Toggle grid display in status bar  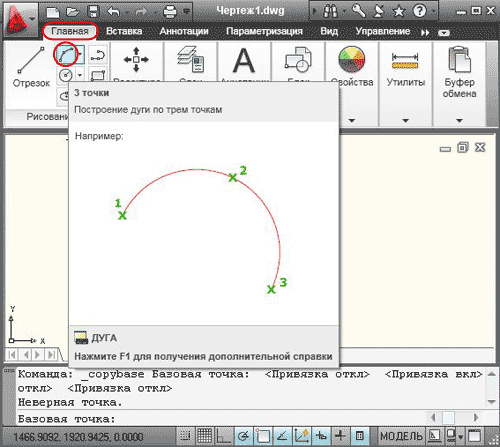[204, 435]
